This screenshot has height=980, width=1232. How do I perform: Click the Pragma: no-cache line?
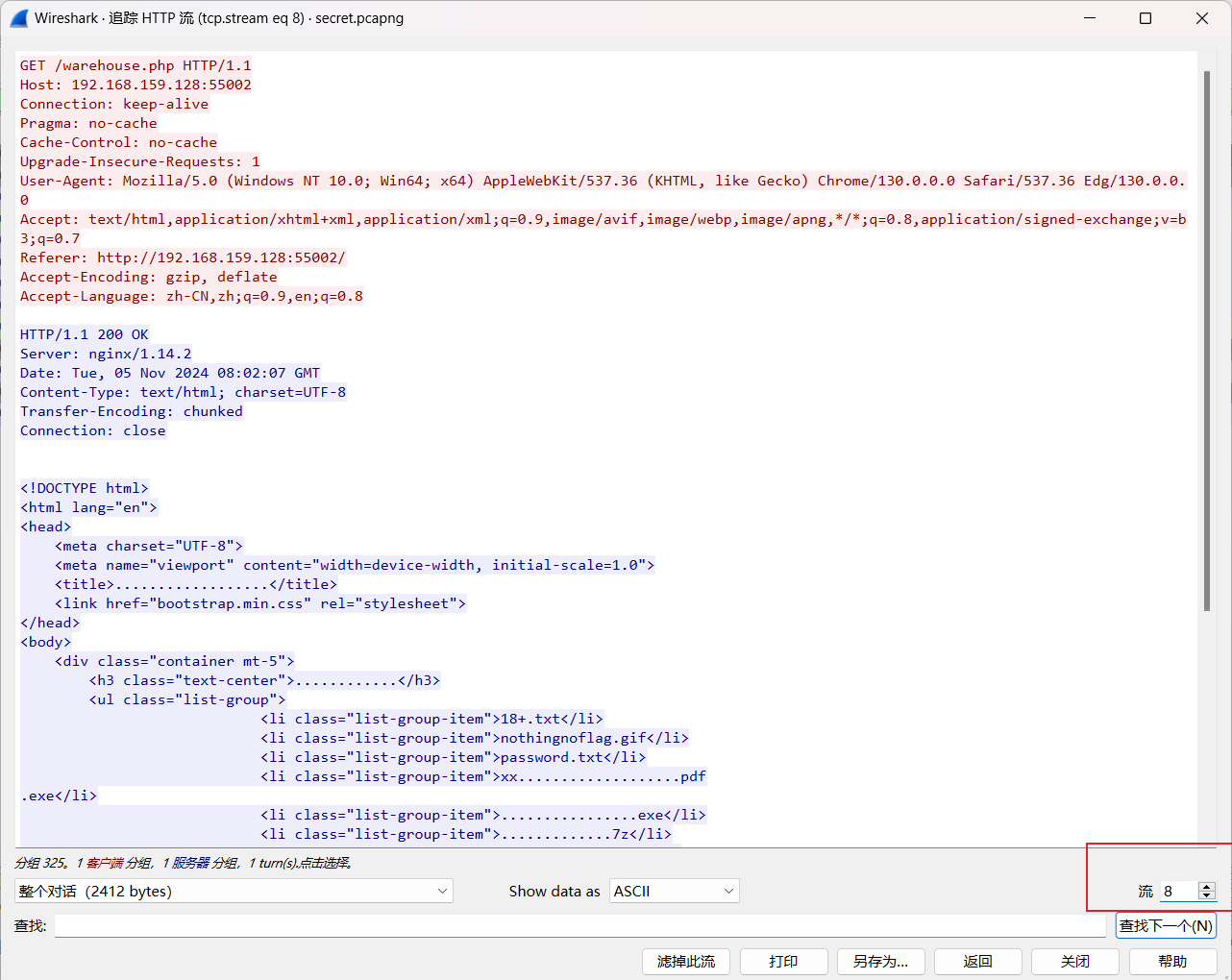pos(88,123)
